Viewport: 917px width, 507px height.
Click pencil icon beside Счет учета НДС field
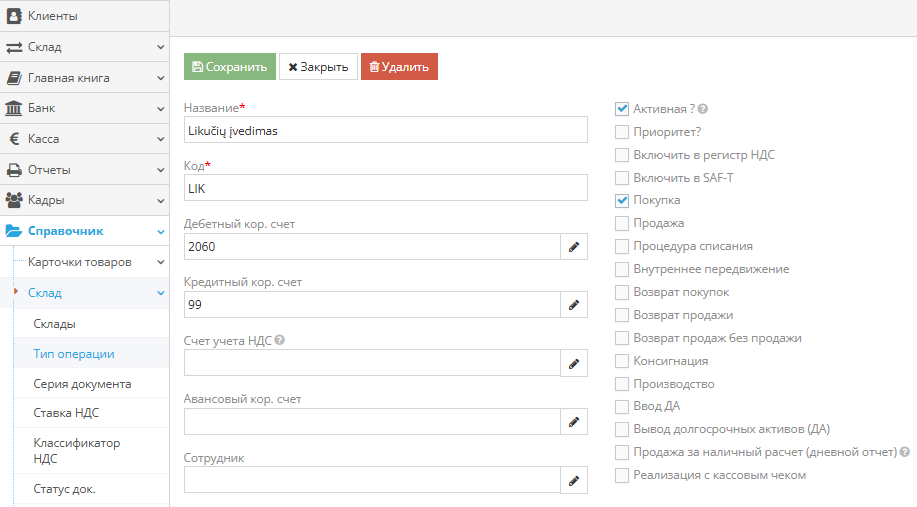pyautogui.click(x=574, y=364)
